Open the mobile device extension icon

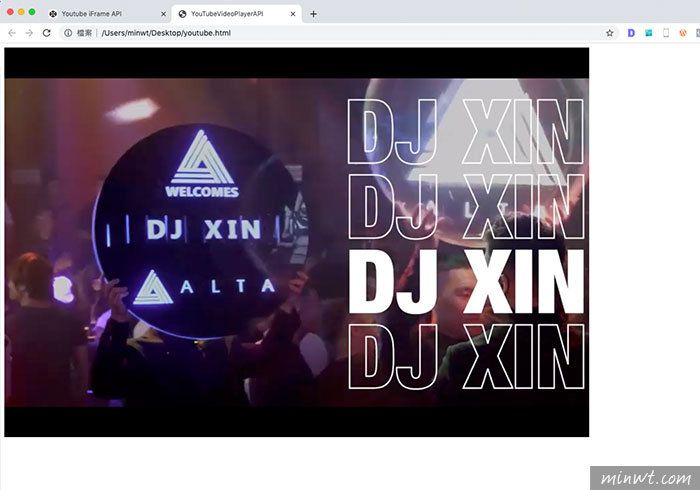[666, 33]
